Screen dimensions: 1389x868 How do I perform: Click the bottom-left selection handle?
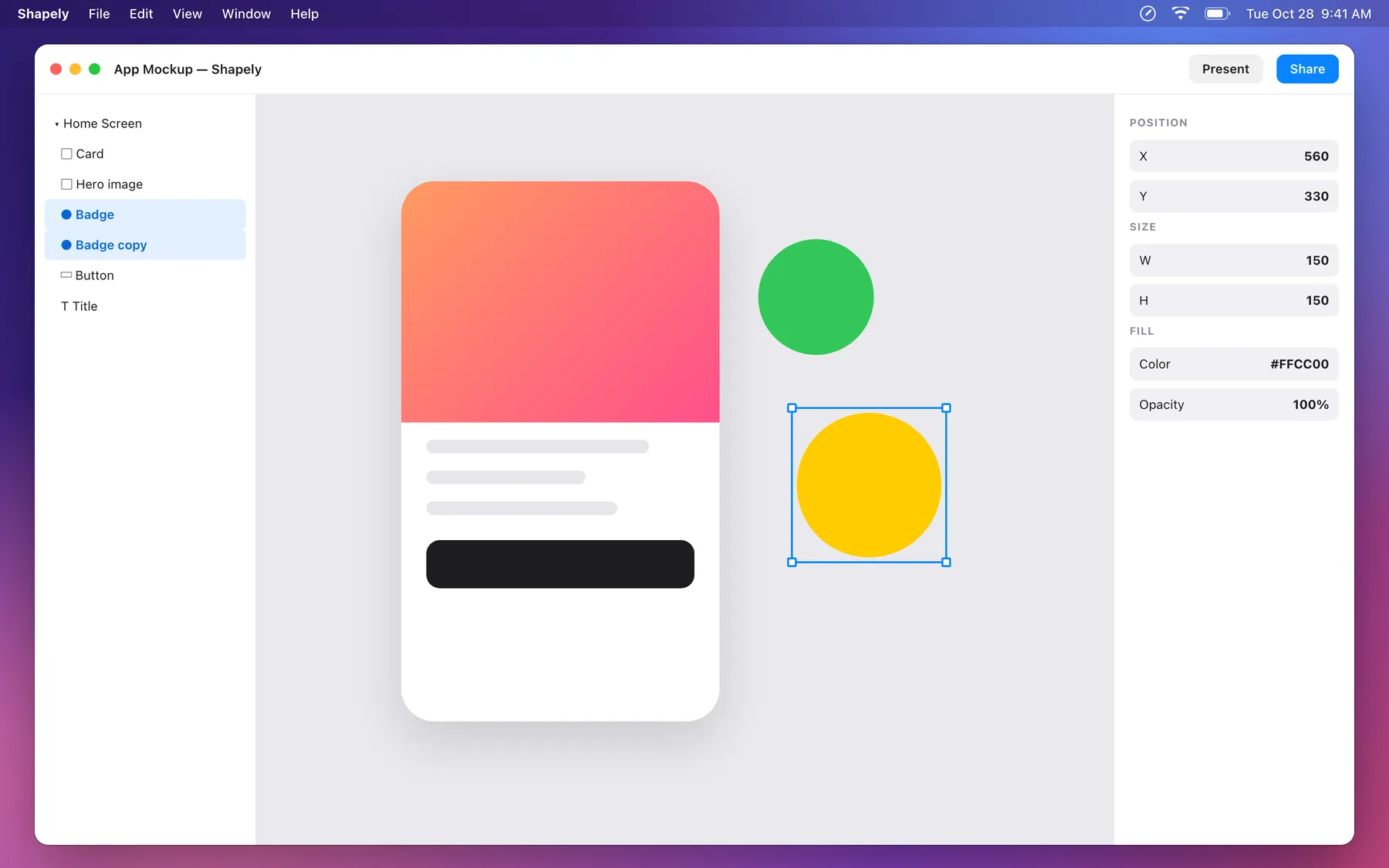tap(792, 562)
